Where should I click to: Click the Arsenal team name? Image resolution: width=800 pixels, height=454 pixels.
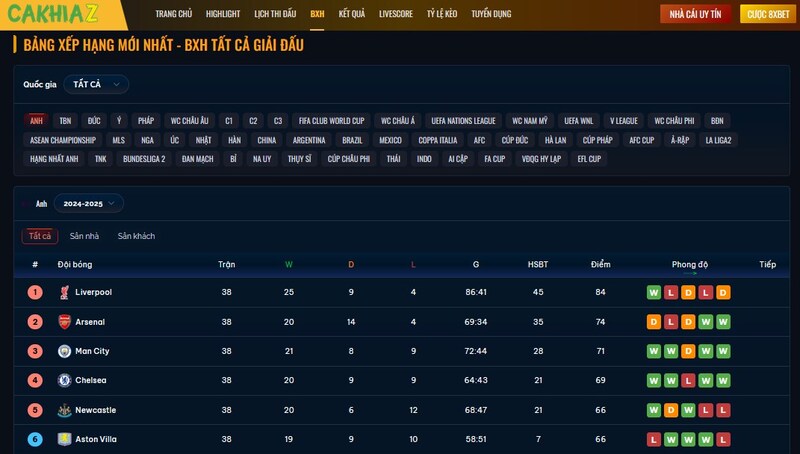(90, 322)
